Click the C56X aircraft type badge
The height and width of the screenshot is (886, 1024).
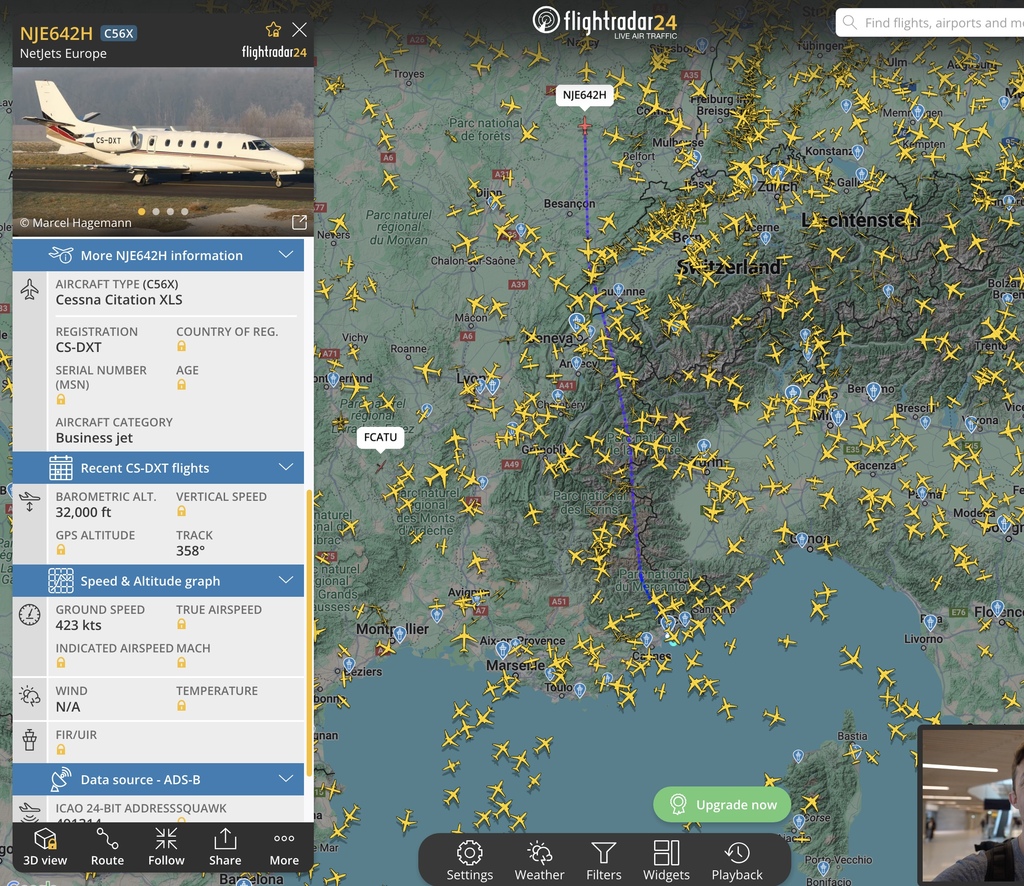point(119,33)
